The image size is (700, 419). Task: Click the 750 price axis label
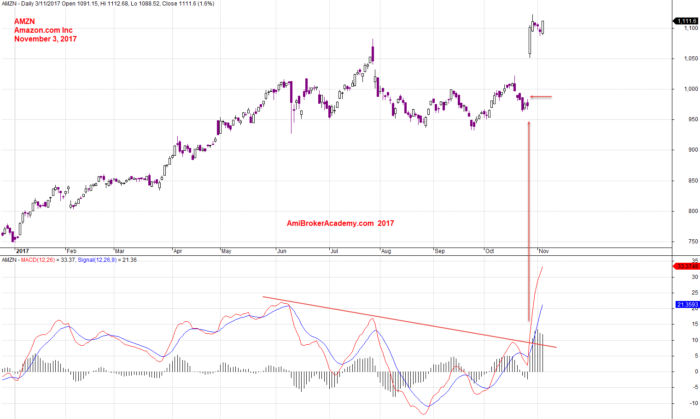pyautogui.click(x=693, y=241)
